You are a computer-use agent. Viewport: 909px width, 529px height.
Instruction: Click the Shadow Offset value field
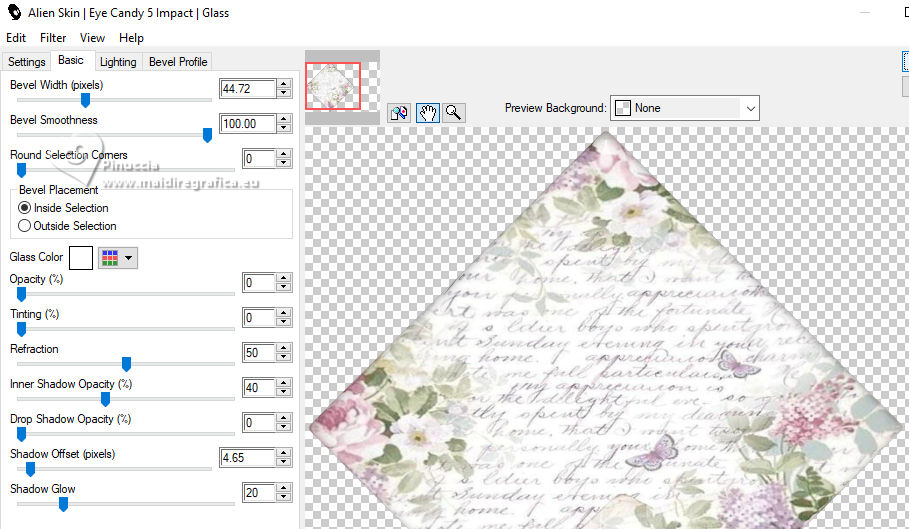point(248,458)
